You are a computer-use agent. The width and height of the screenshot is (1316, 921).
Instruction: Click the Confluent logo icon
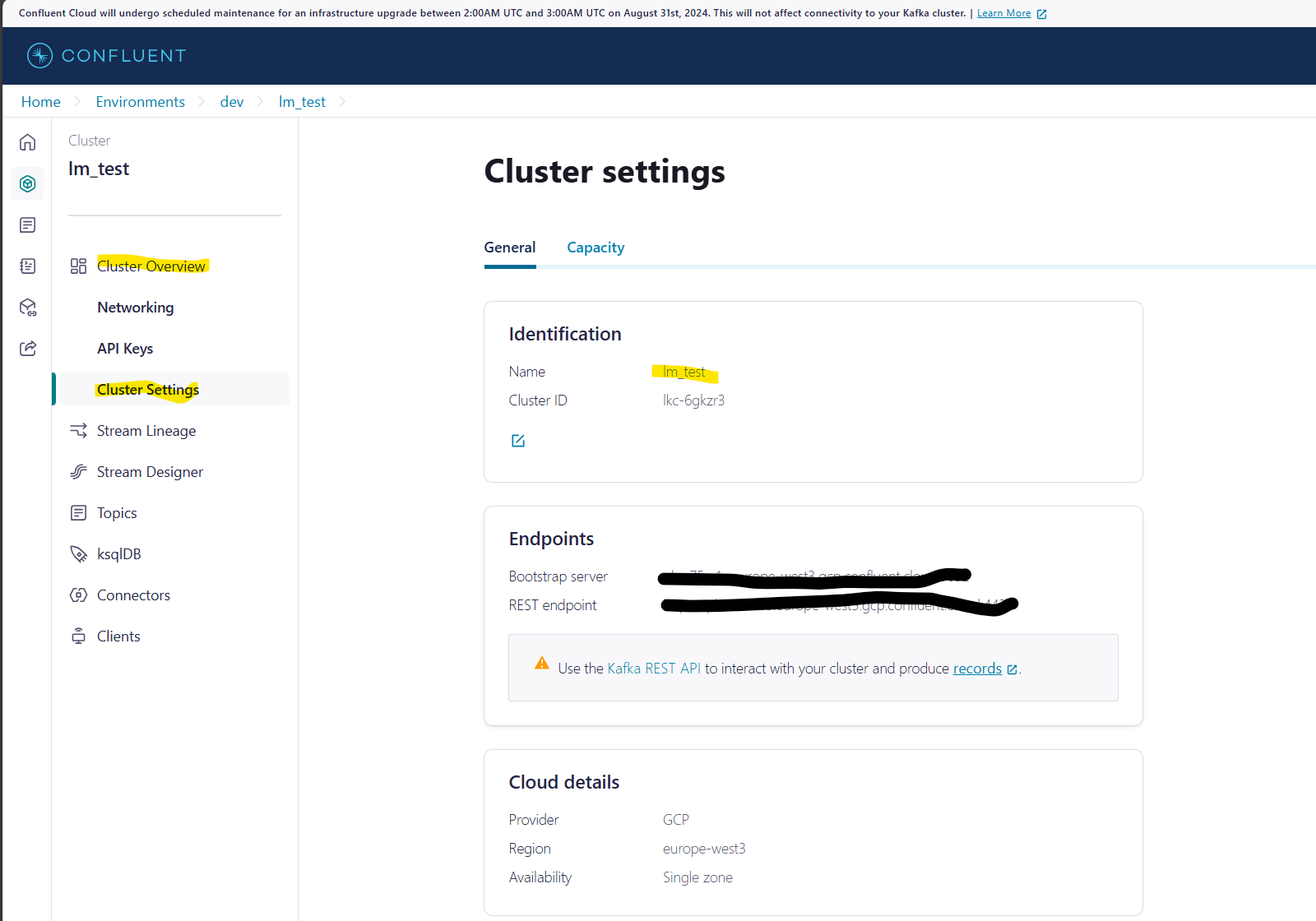[39, 55]
